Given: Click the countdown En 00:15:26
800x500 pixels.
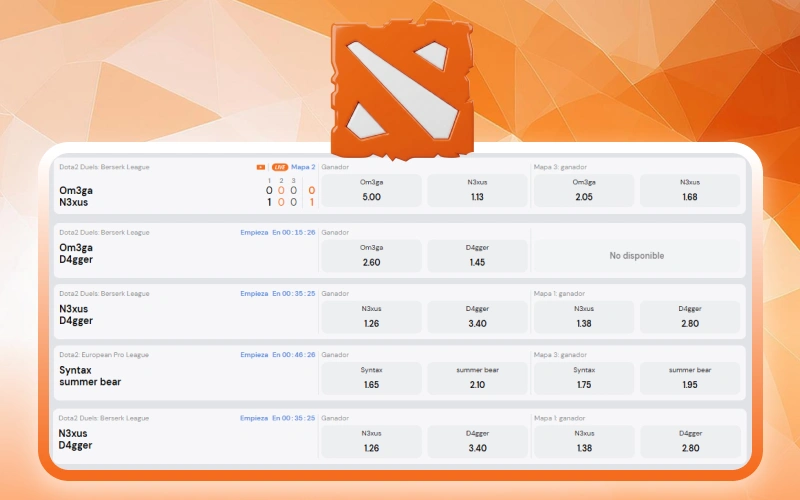Looking at the screenshot, I should click(293, 233).
